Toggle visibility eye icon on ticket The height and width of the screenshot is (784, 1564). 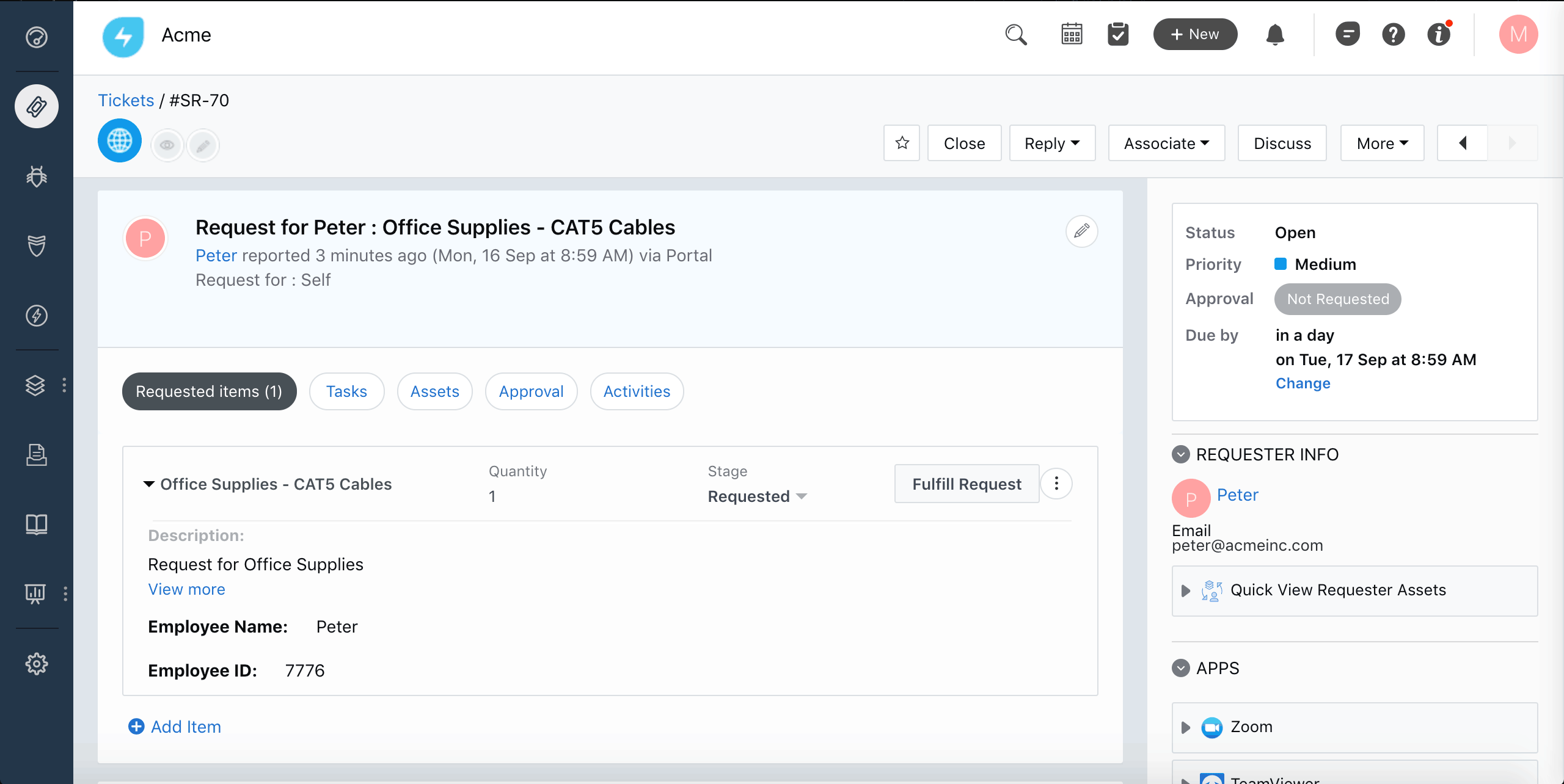tap(167, 145)
